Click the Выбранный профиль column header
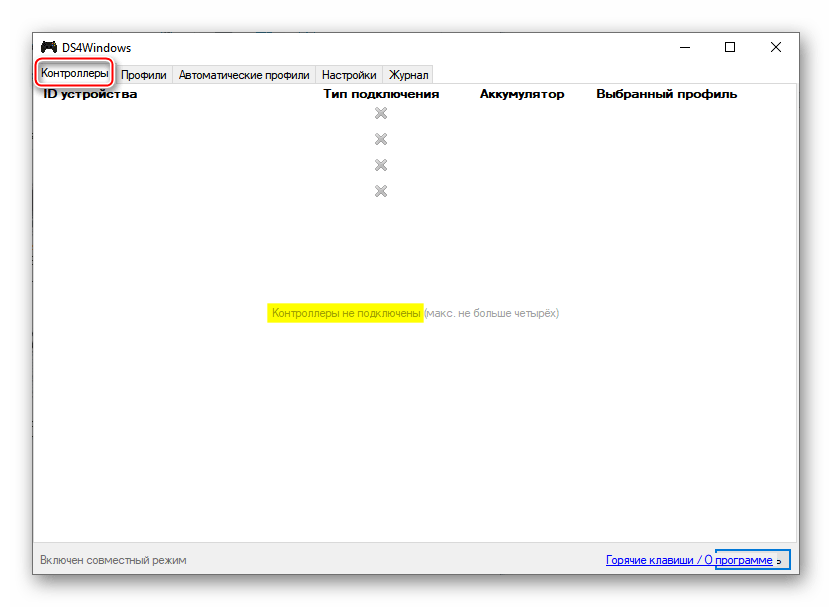The height and width of the screenshot is (607, 832). point(666,94)
